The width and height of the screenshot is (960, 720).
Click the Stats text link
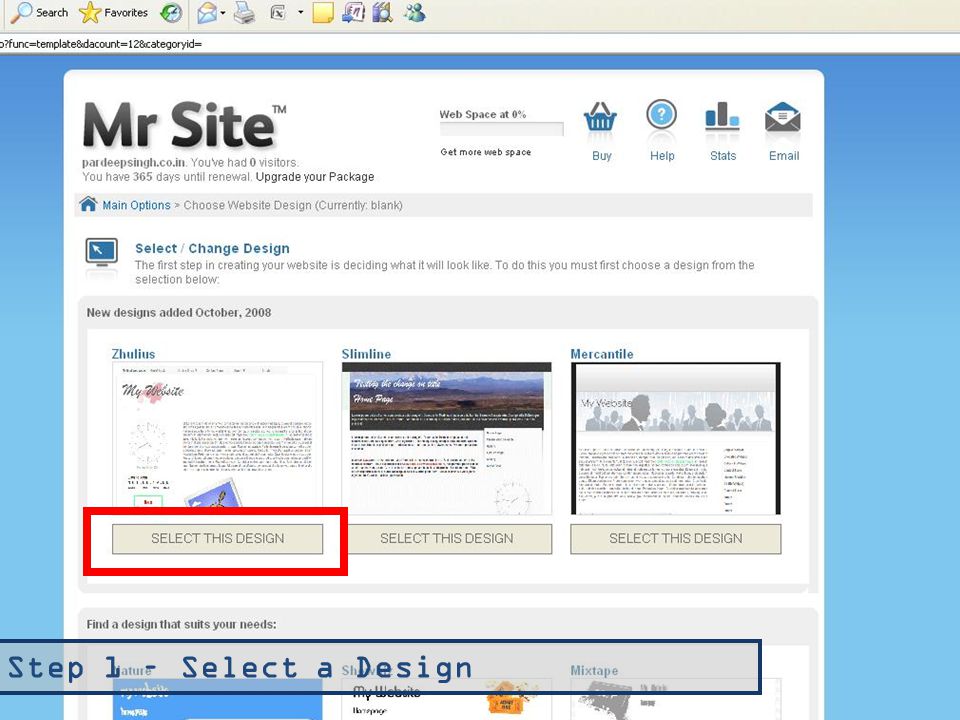(x=723, y=156)
